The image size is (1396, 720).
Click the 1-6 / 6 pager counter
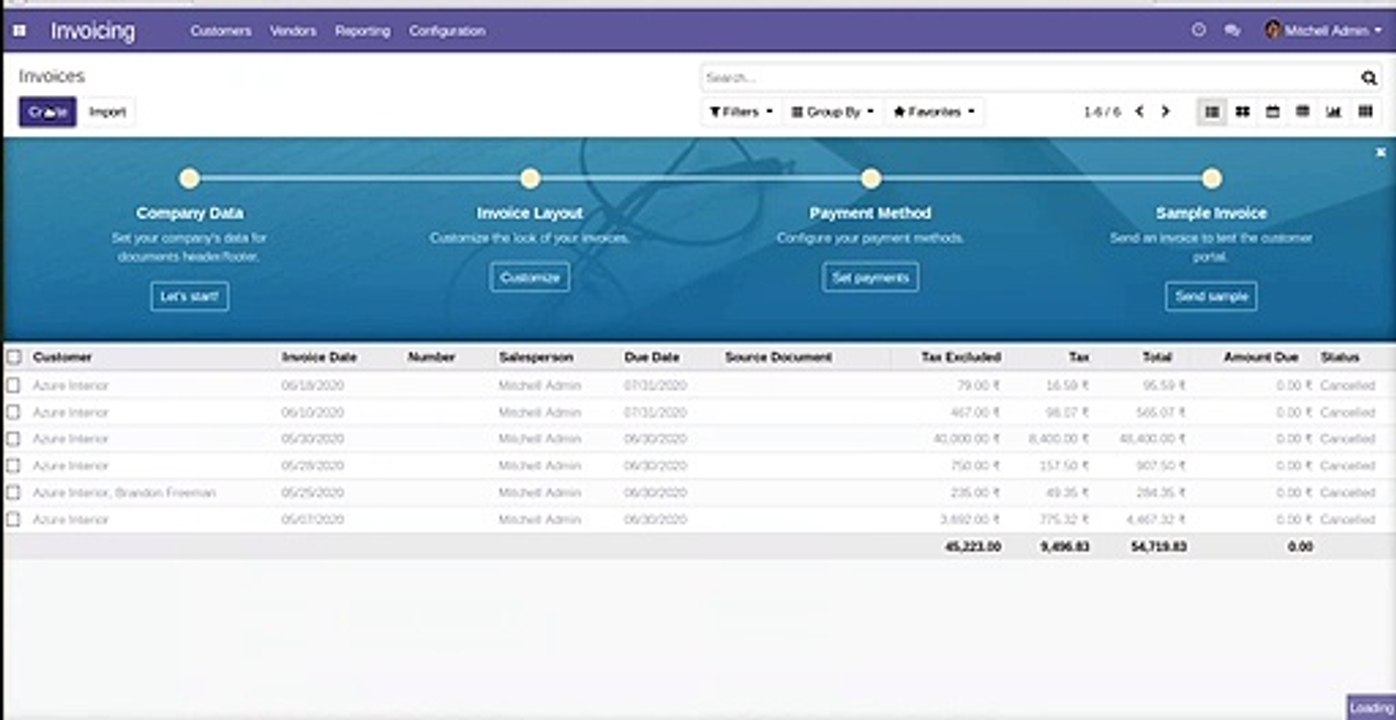coord(1102,112)
